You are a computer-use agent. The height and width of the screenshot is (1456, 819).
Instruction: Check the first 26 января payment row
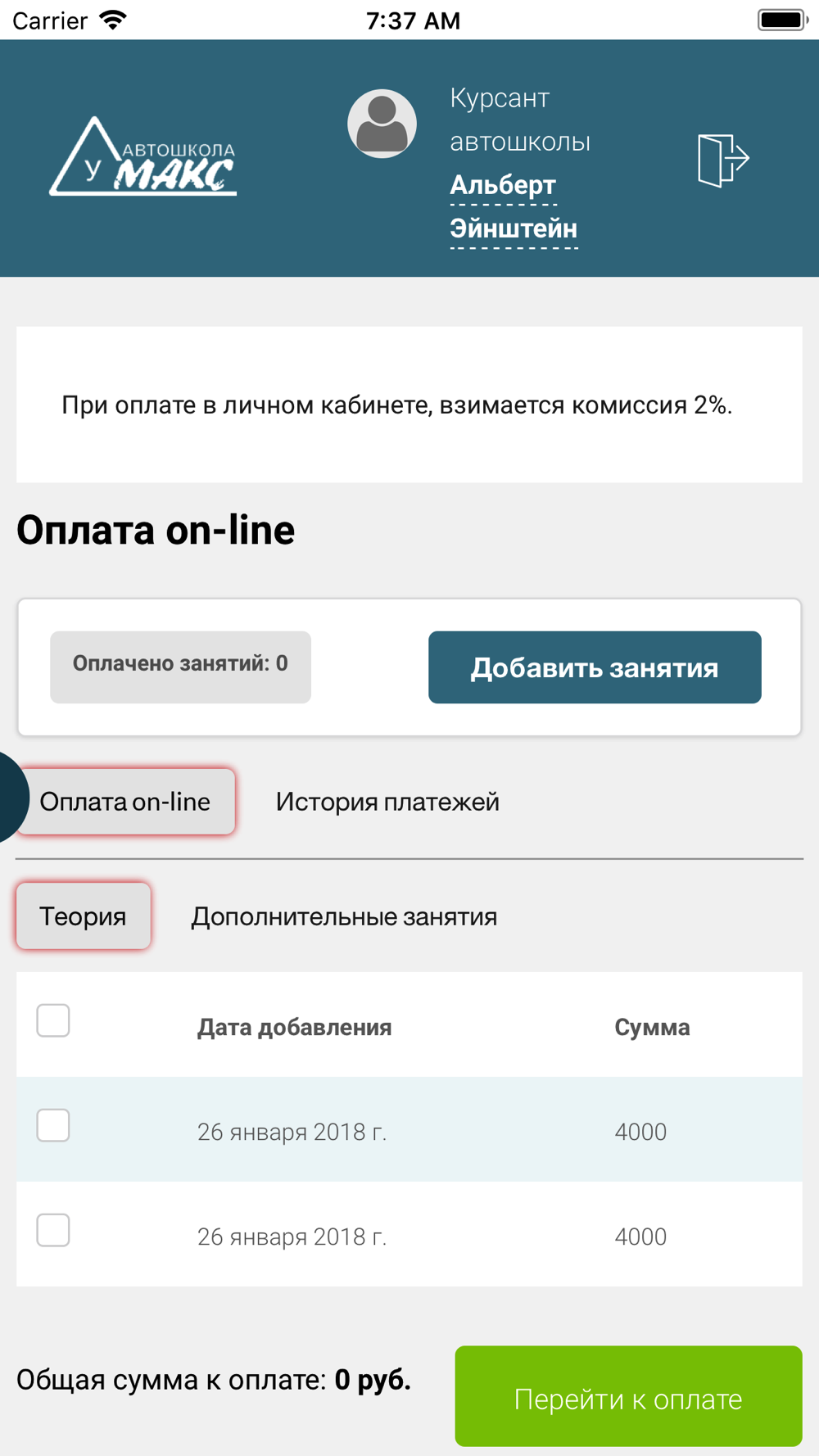pos(53,1125)
